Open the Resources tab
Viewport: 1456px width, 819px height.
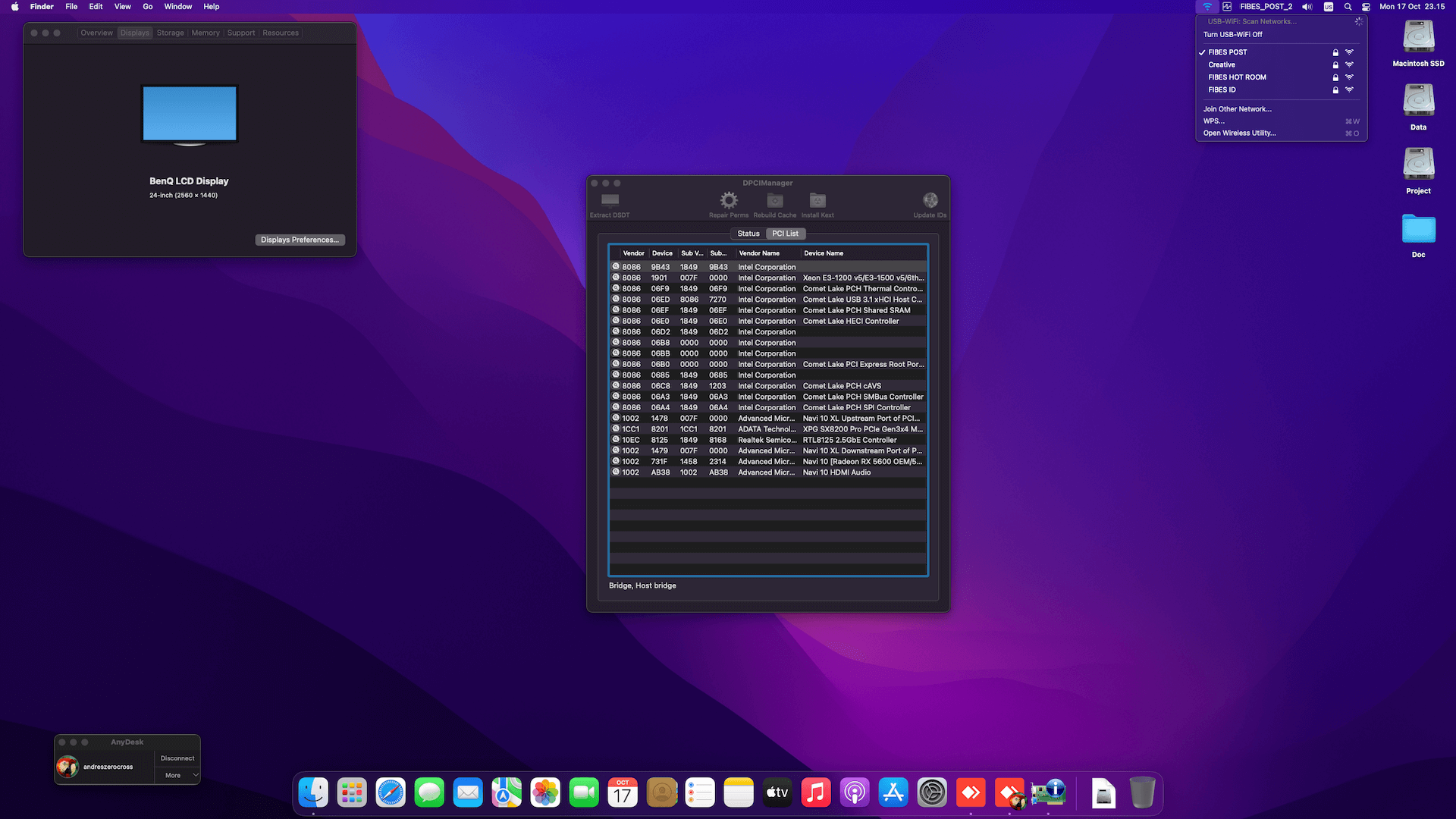[281, 33]
